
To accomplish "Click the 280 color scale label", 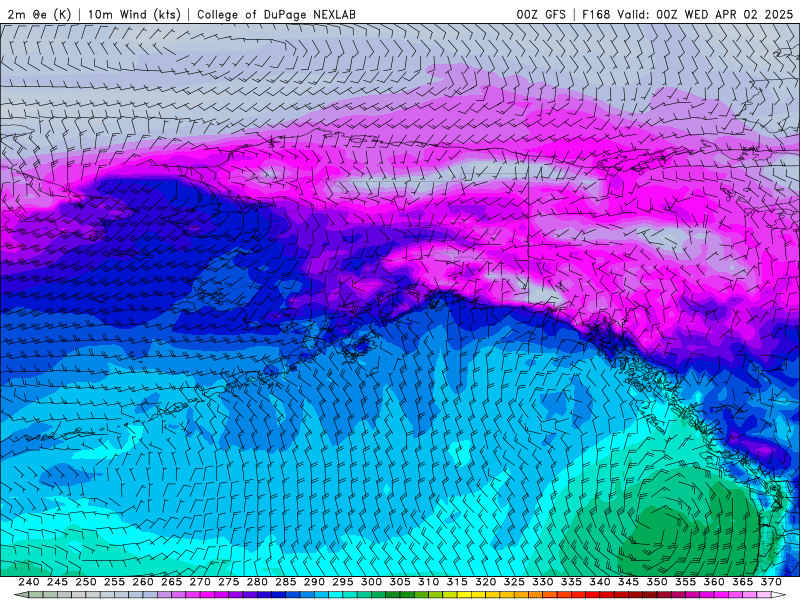I will coord(257,582).
